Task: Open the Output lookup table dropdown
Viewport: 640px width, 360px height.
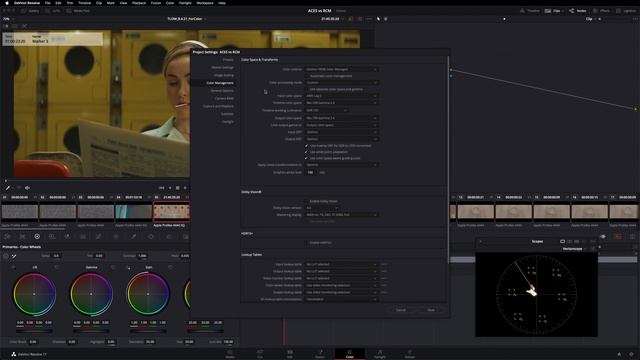Action: click(x=342, y=271)
